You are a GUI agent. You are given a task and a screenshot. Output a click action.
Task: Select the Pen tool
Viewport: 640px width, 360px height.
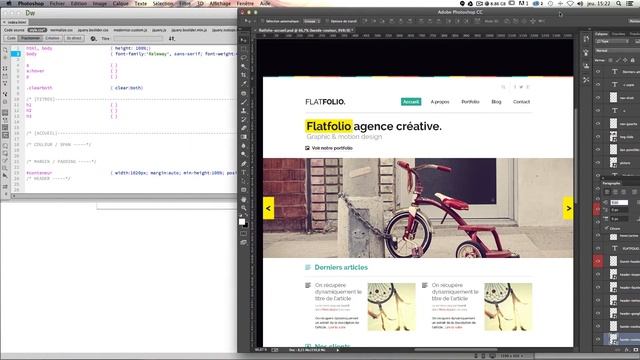click(244, 164)
